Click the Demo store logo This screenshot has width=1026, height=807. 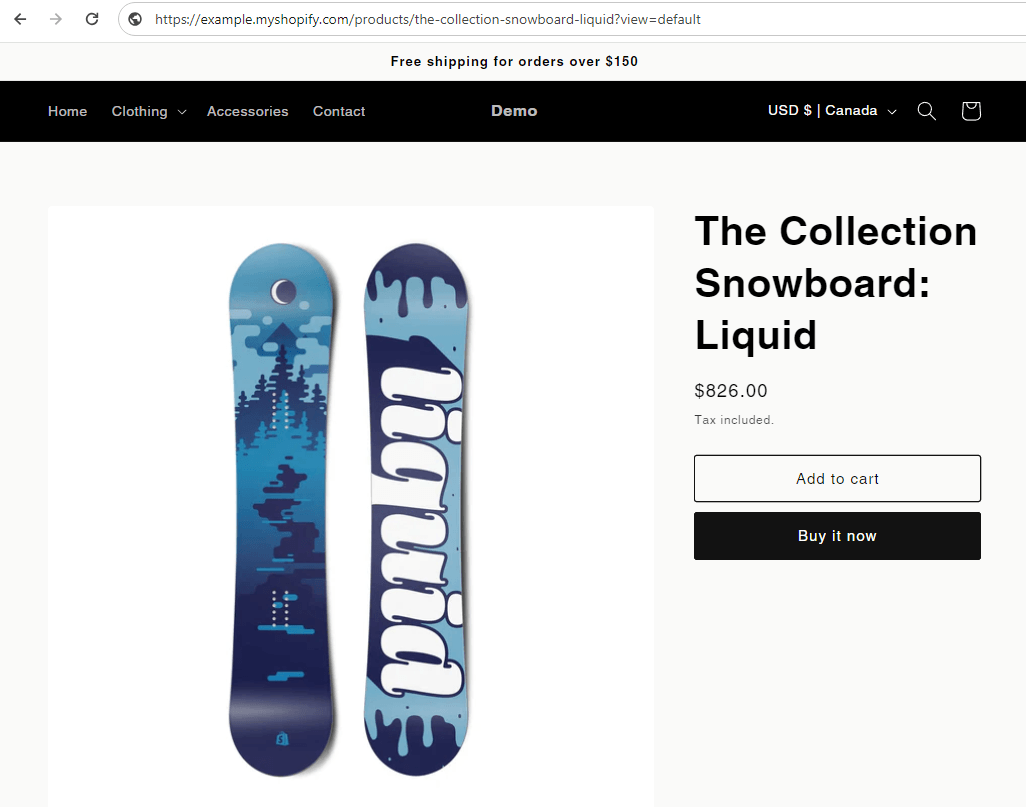click(x=514, y=111)
